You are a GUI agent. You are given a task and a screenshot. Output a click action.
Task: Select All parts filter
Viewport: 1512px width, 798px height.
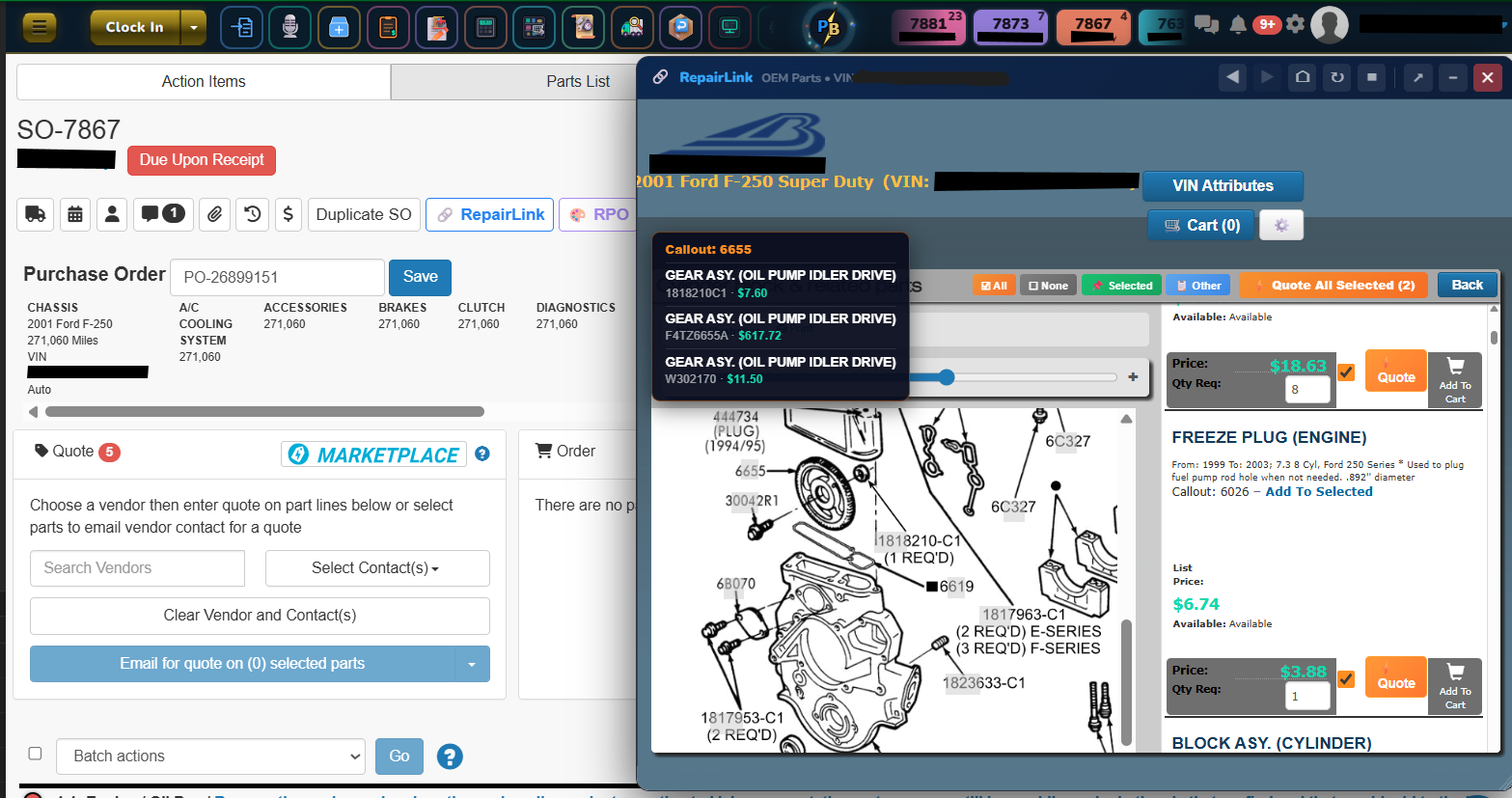coord(994,286)
